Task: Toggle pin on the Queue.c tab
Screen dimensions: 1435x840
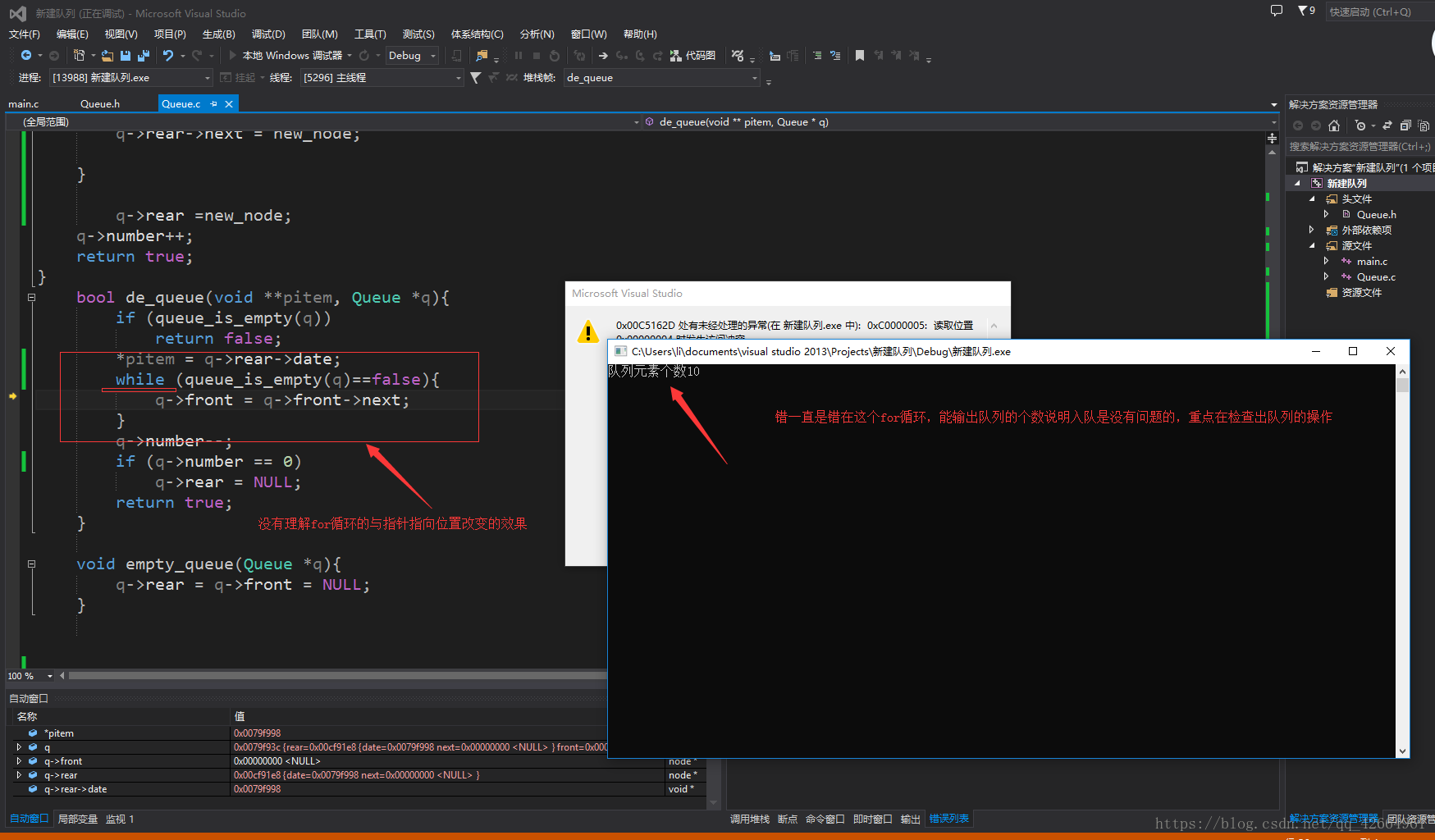Action: [x=213, y=103]
